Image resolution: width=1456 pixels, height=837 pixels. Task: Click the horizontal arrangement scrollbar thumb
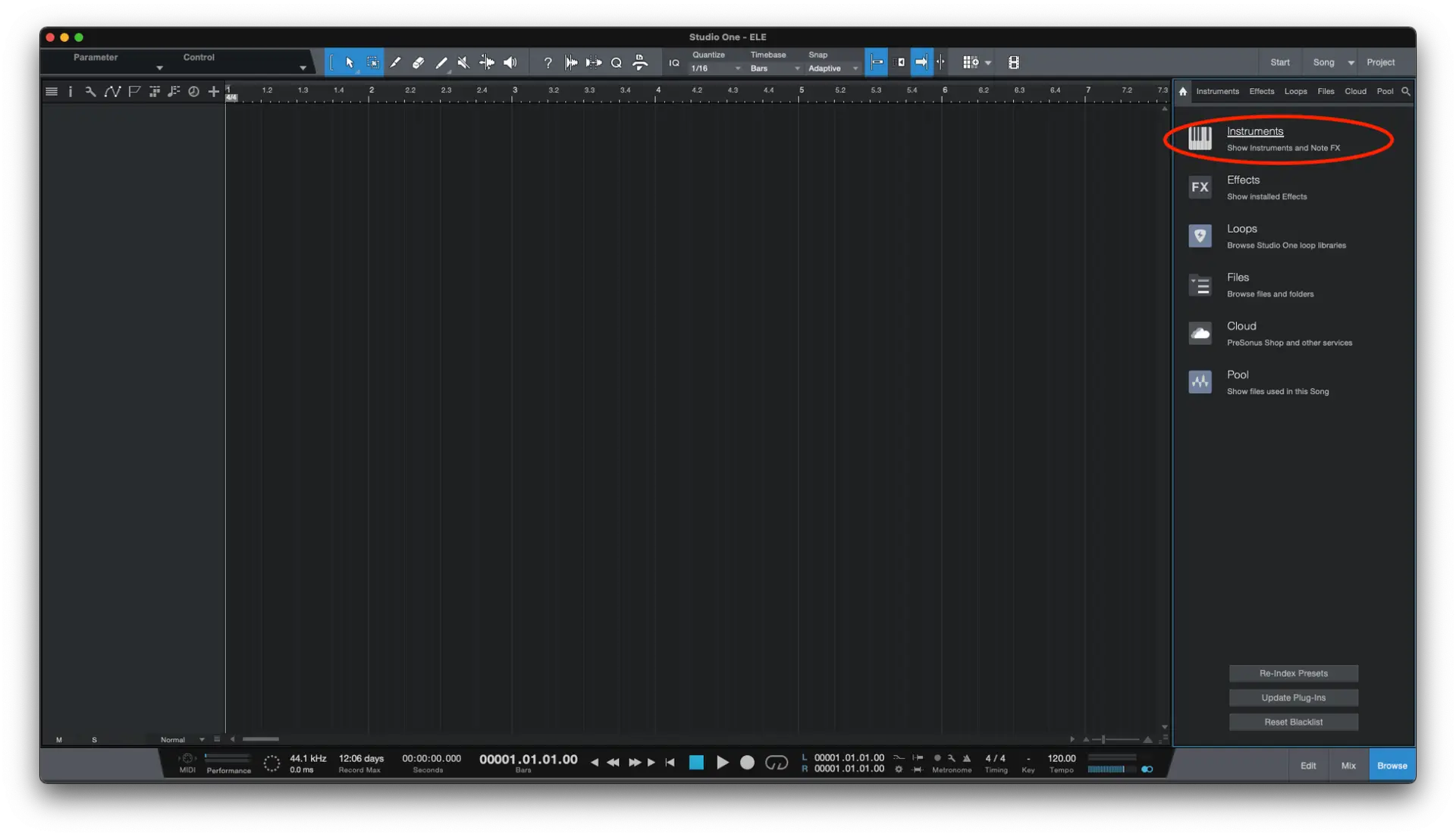coord(260,740)
